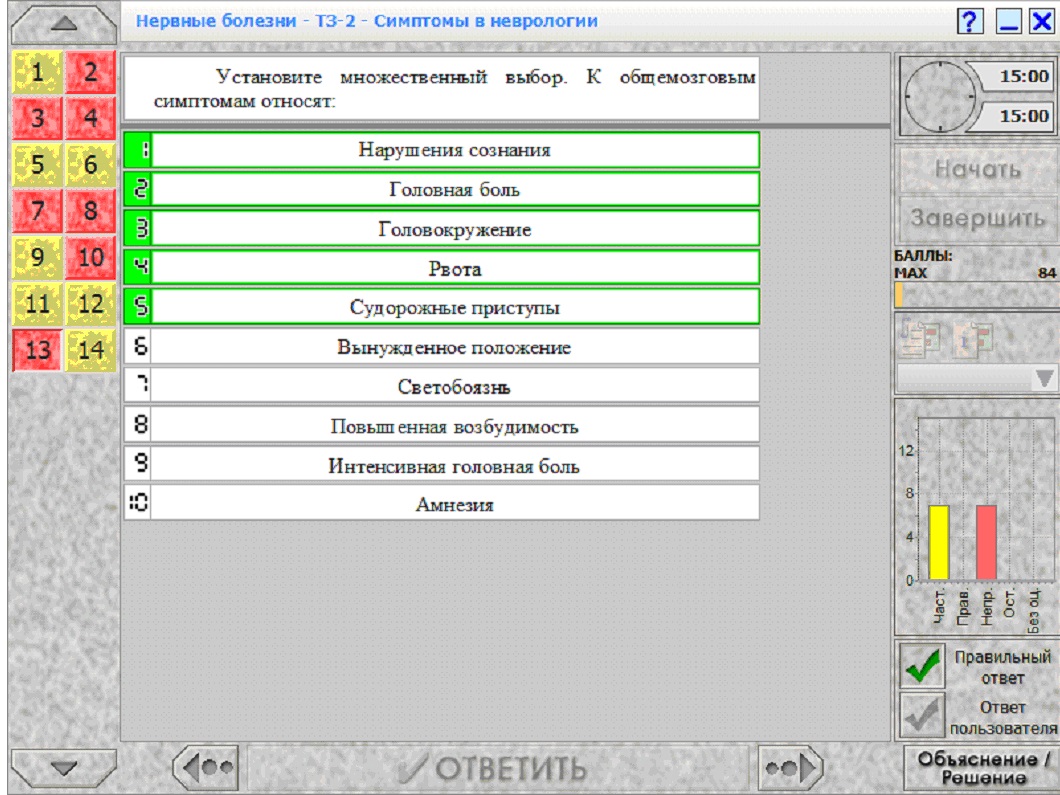Show the correct answer green checkmark
This screenshot has height=795, width=1060.
click(x=922, y=666)
